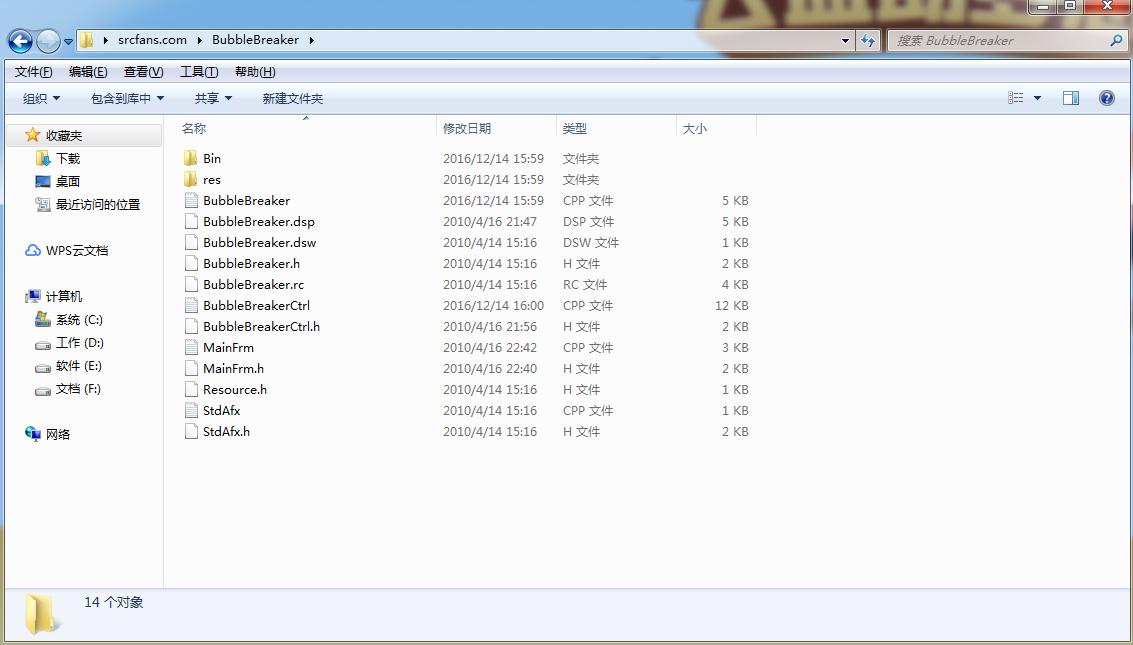Select the file name text Resource.h
This screenshot has width=1133, height=645.
tap(235, 389)
